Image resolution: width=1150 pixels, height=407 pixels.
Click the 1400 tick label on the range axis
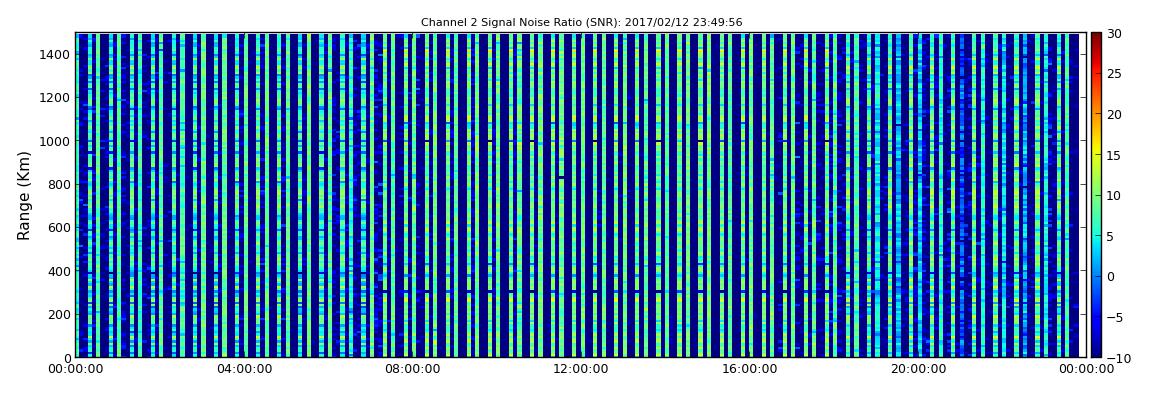pyautogui.click(x=55, y=54)
